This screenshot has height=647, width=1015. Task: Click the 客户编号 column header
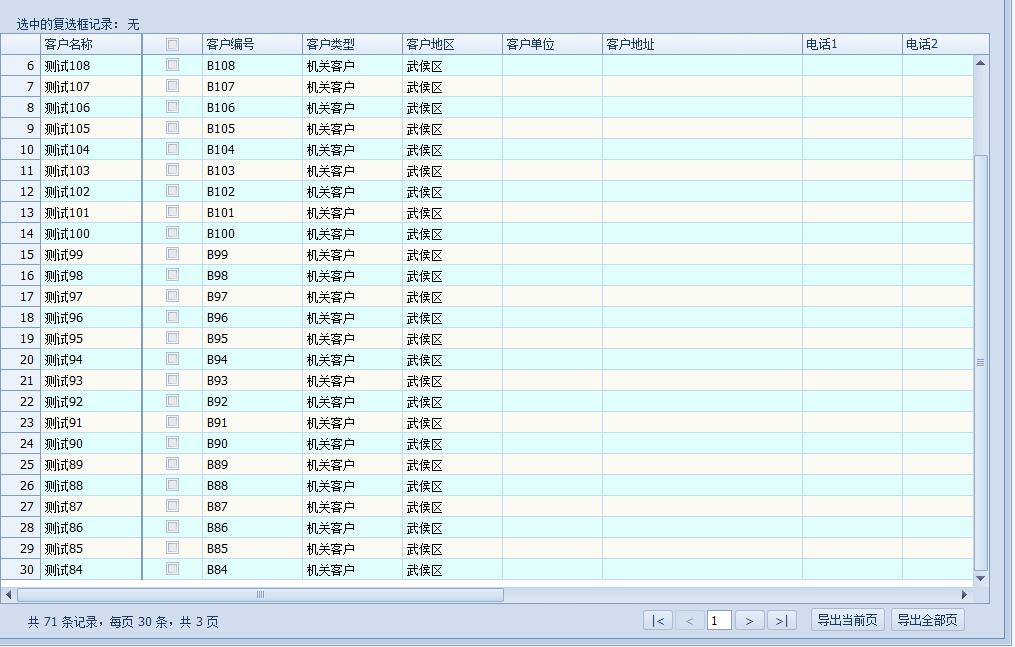[250, 44]
